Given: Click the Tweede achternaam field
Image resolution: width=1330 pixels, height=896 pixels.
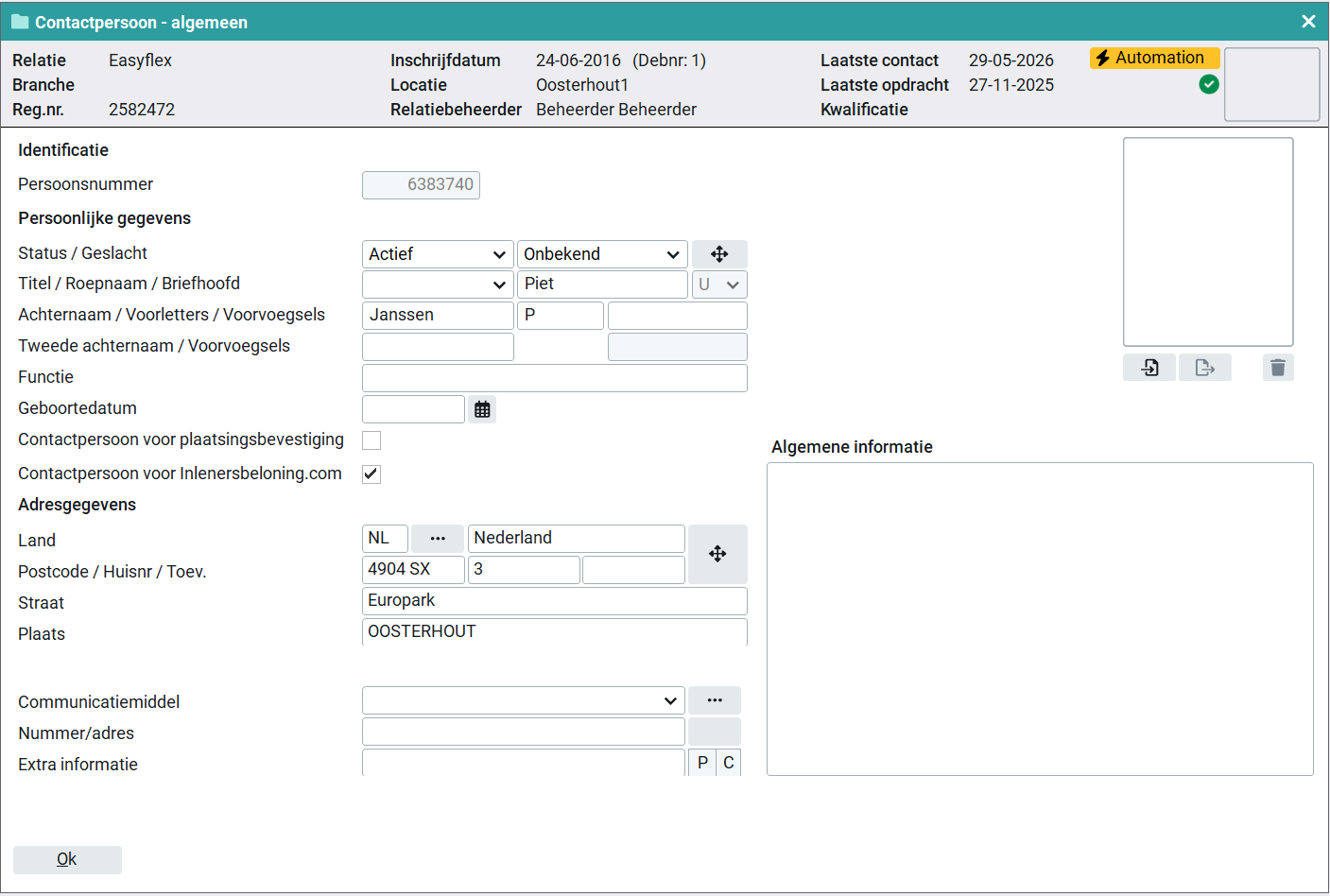Looking at the screenshot, I should click(x=438, y=347).
